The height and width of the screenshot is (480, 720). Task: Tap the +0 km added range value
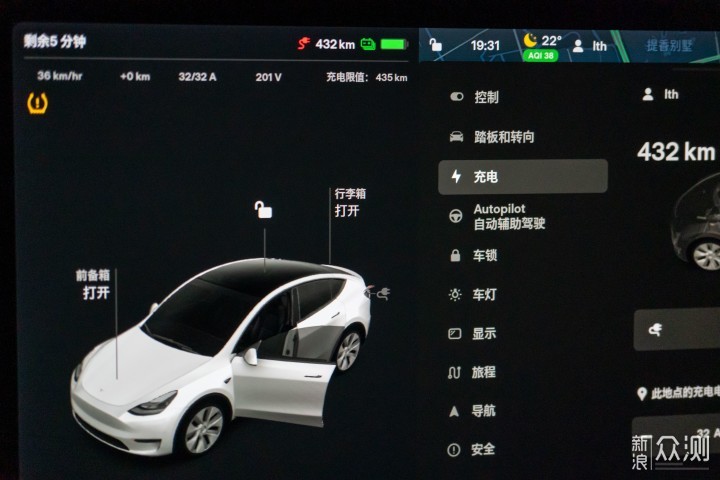135,76
